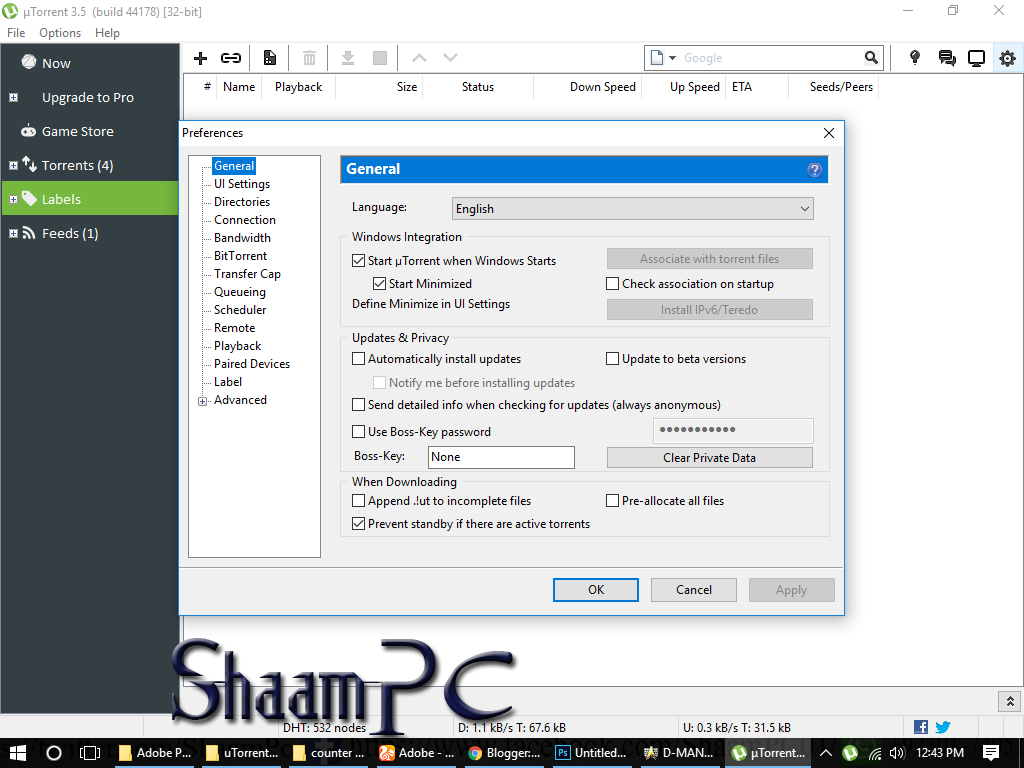
Task: Click the chat bubbles icon in toolbar
Action: tap(947, 58)
